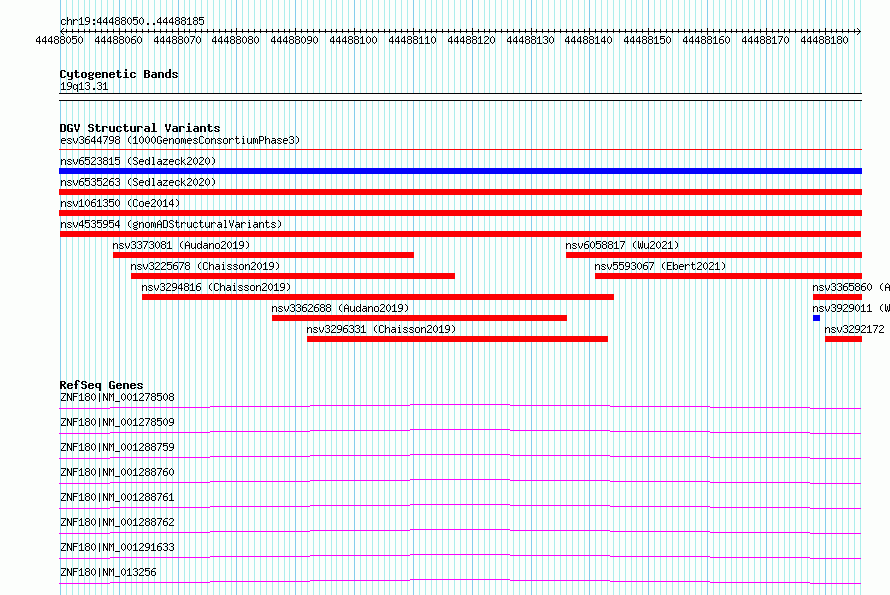This screenshot has width=890, height=595.
Task: Open nsv6523815 (Sedlazeck2020) variant label
Action: (138, 161)
